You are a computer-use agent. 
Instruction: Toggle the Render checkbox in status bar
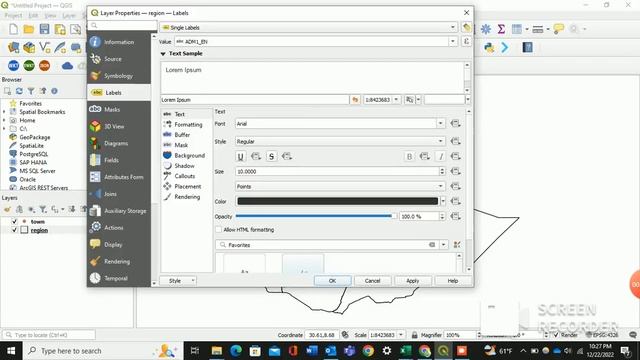tap(556, 335)
